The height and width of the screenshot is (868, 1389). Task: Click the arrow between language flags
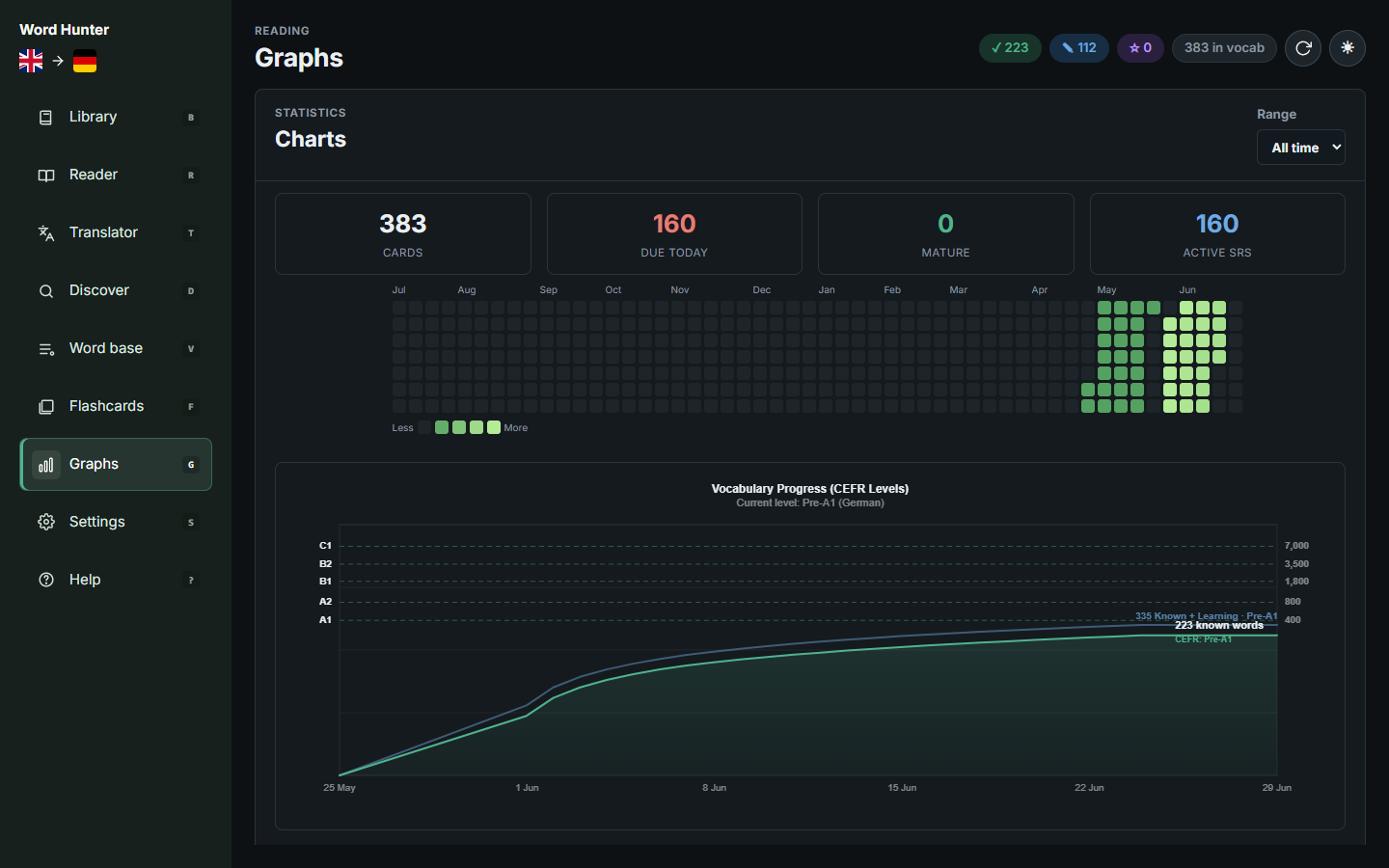pyautogui.click(x=58, y=61)
